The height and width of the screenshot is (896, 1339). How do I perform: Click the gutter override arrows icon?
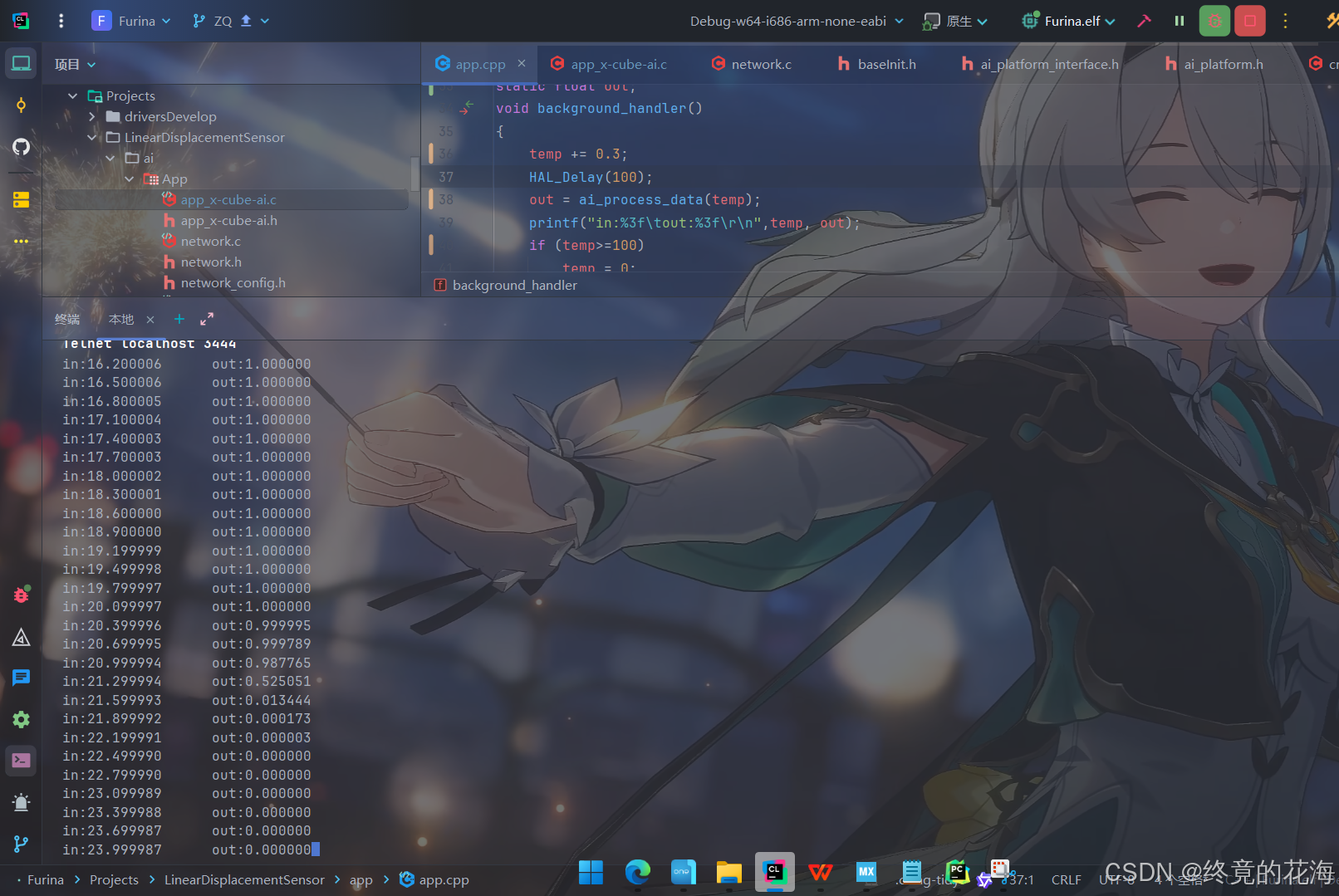tap(466, 107)
